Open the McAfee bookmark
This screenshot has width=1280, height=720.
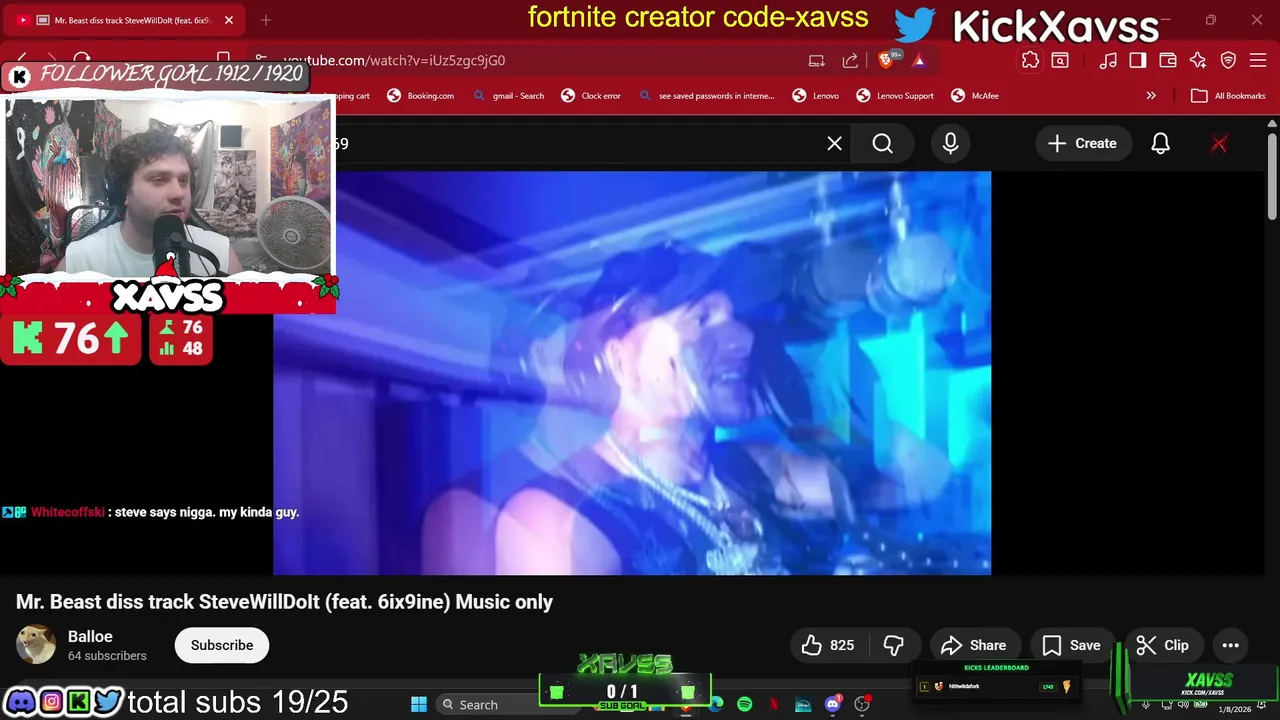(x=975, y=96)
